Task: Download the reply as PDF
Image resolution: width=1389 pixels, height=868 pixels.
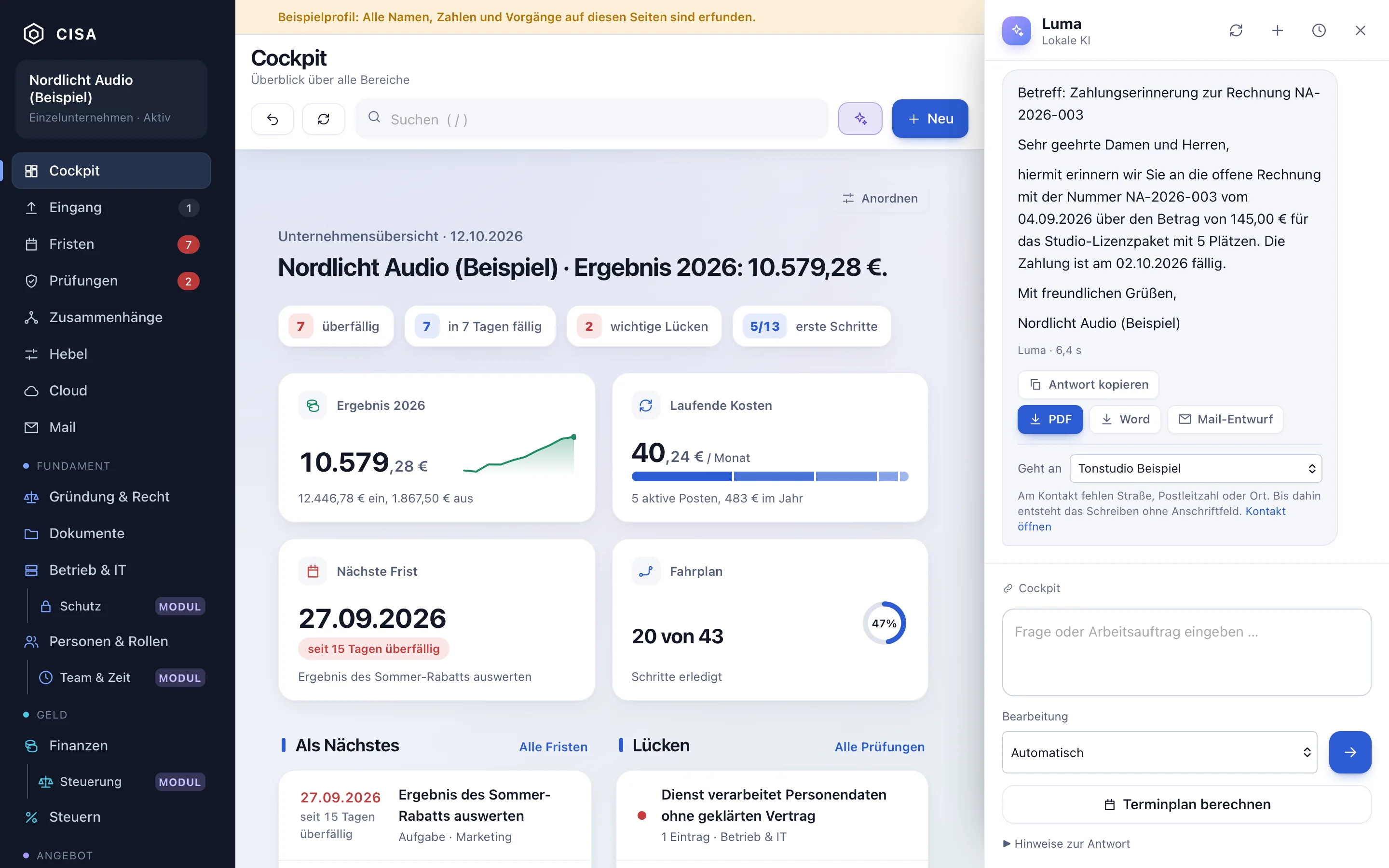Action: pyautogui.click(x=1050, y=419)
